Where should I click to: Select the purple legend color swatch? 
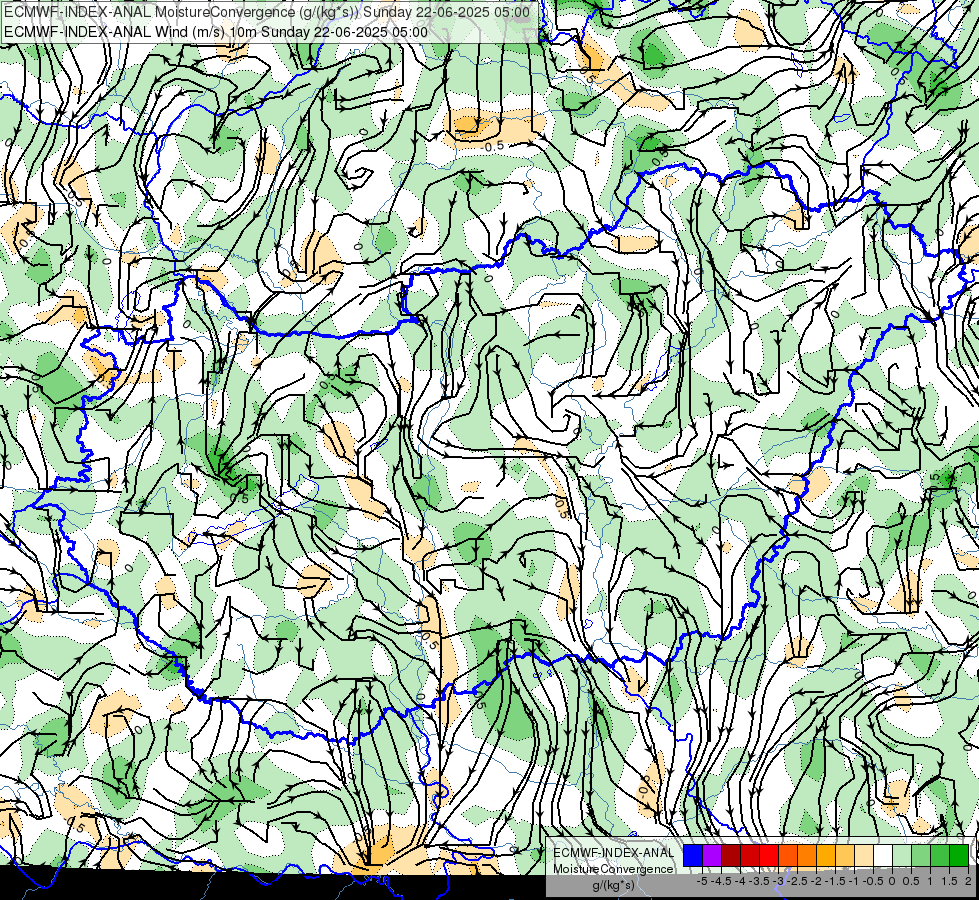[x=712, y=855]
